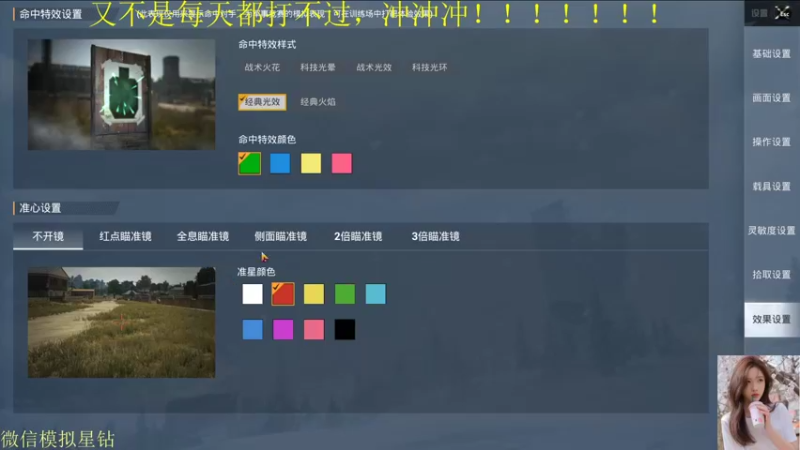The image size is (800, 450).
Task: Open 灵敏度设置 in sidebar
Action: click(771, 231)
